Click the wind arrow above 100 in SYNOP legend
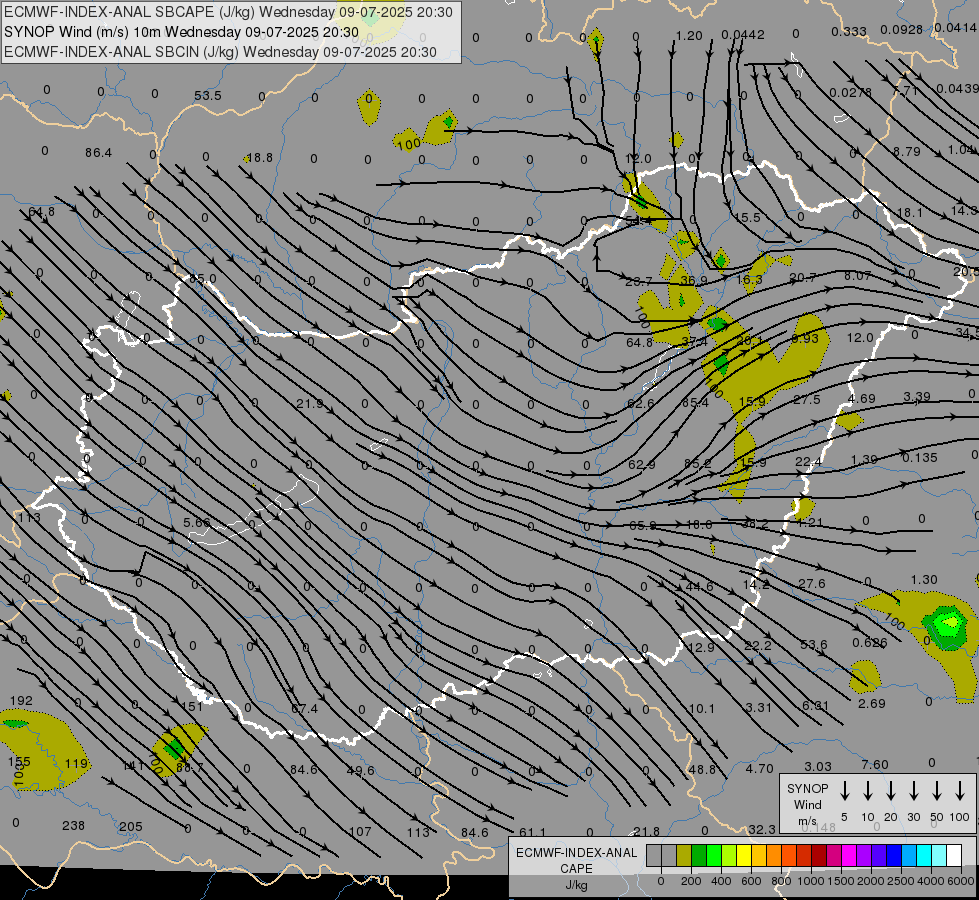 coord(960,791)
